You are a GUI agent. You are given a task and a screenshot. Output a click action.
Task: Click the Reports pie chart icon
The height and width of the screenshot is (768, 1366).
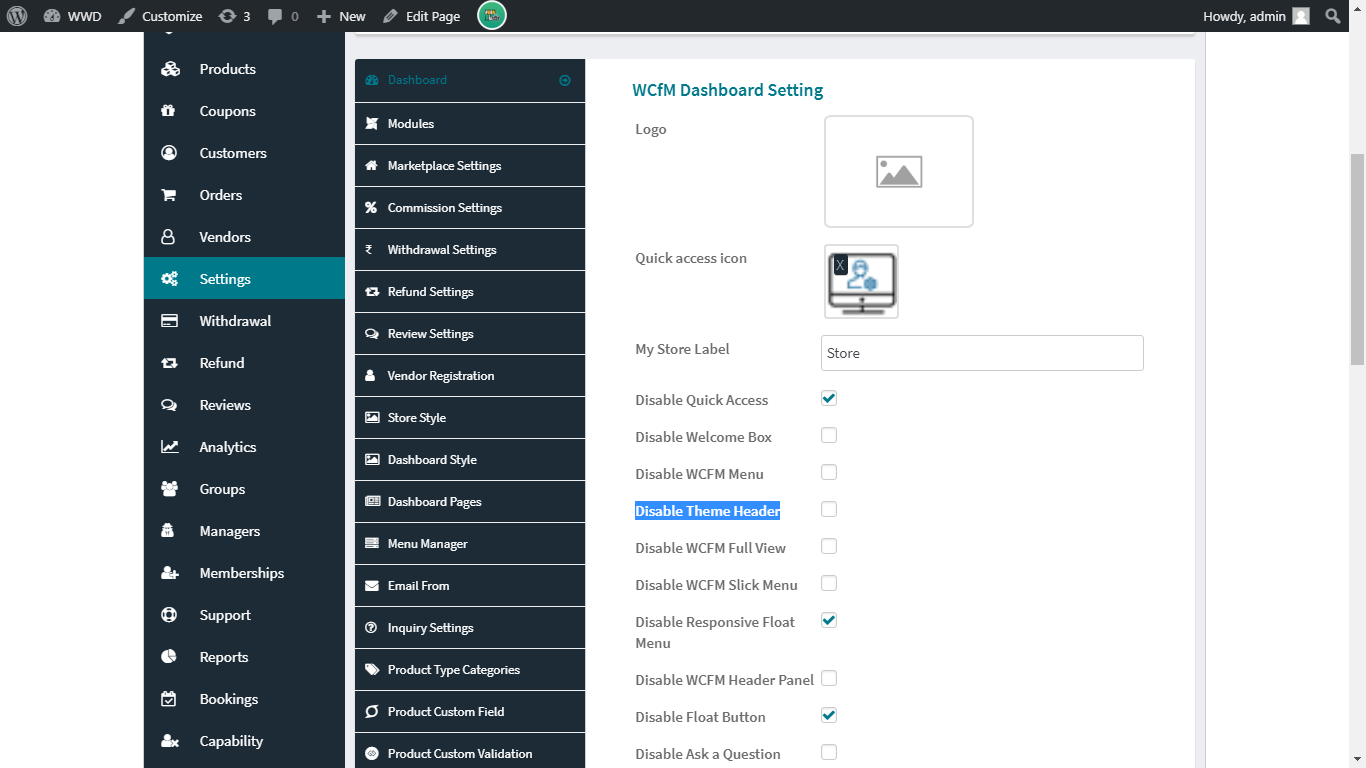[169, 657]
